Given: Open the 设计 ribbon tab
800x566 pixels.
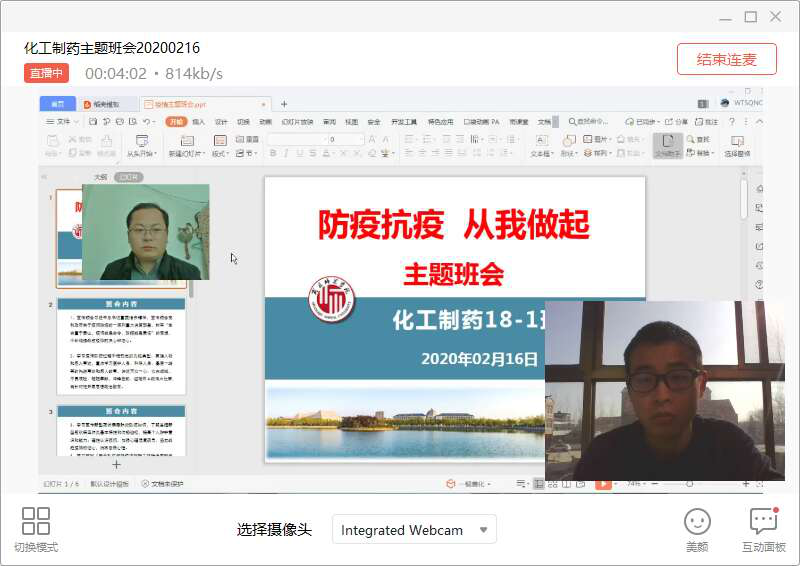Looking at the screenshot, I should (221, 122).
